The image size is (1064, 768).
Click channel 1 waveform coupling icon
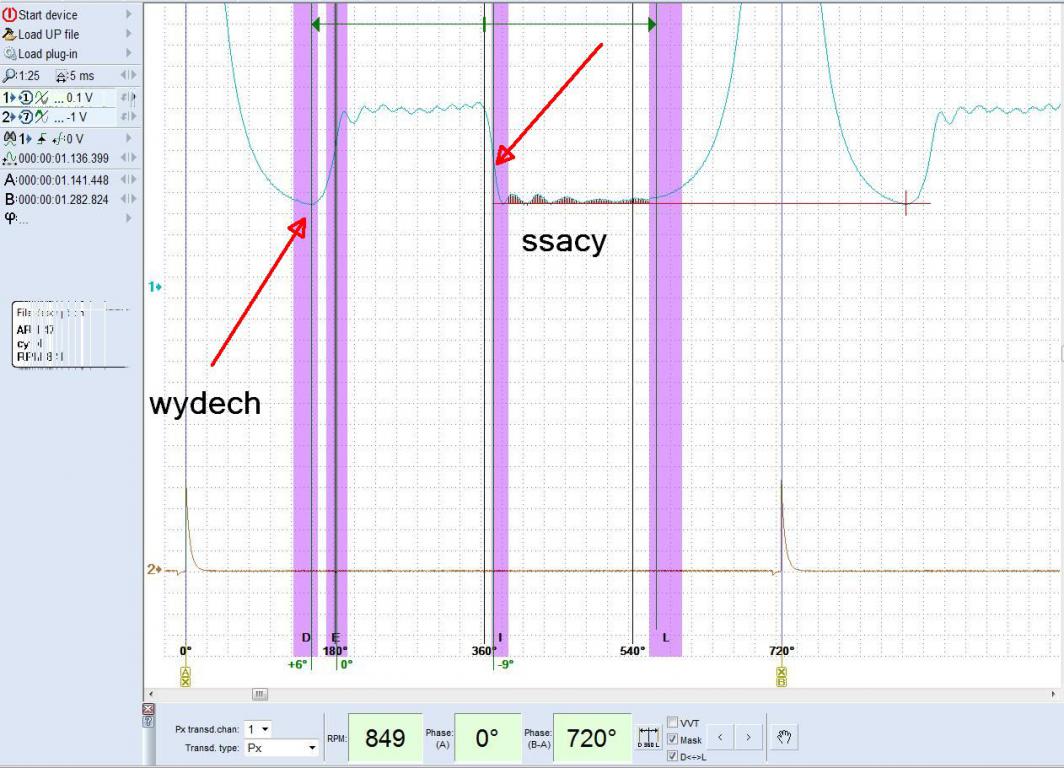41,98
